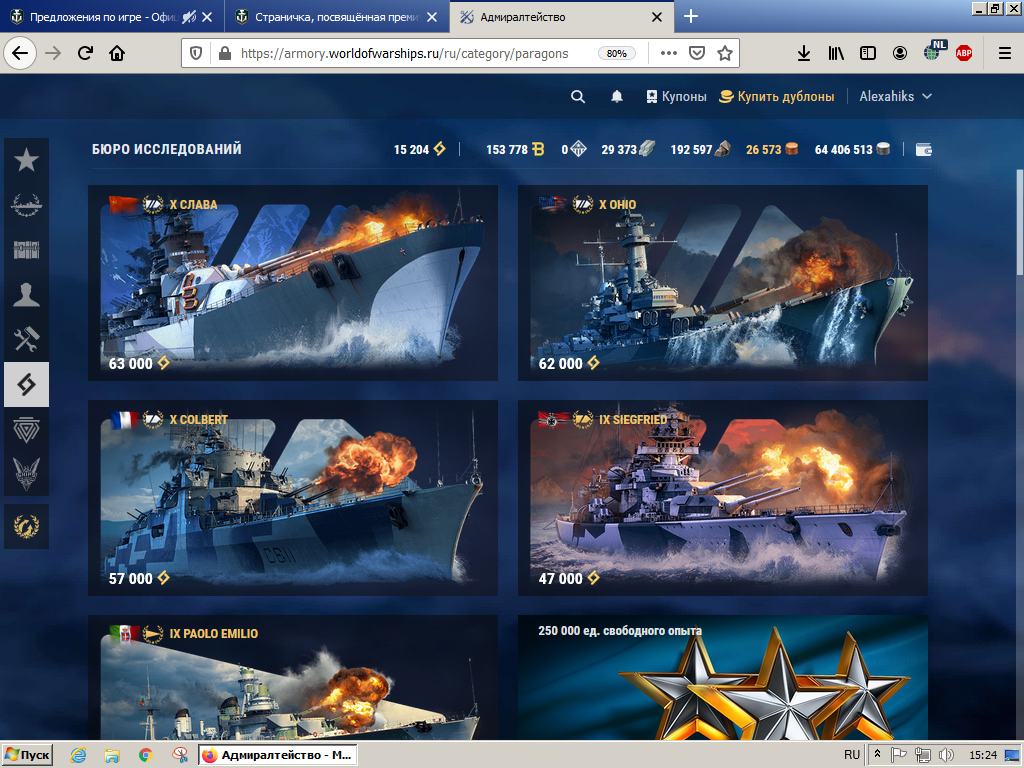Screen dimensions: 1024x768
Task: Open new browser tab
Action: click(691, 16)
